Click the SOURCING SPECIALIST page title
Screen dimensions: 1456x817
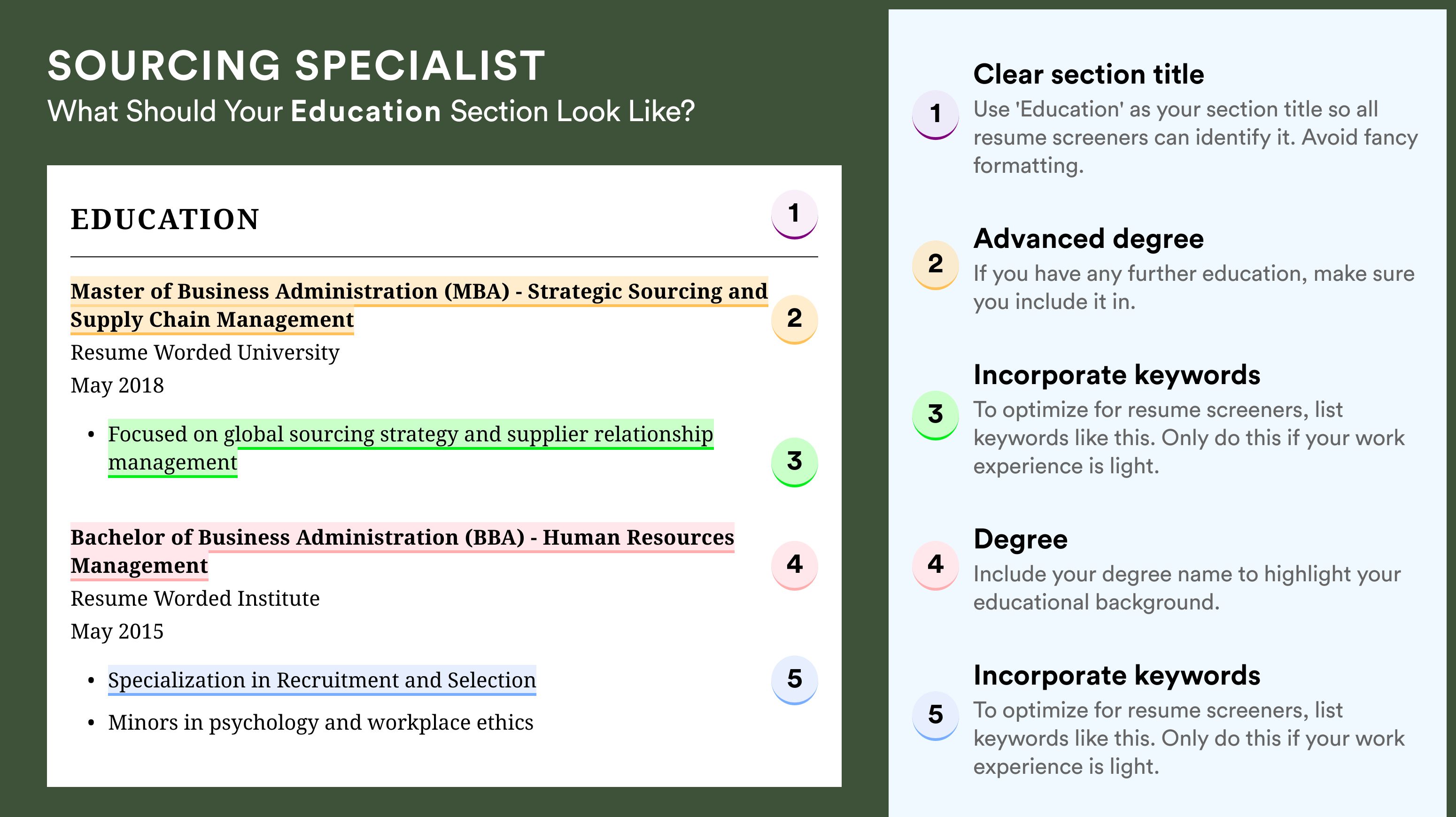click(x=296, y=66)
